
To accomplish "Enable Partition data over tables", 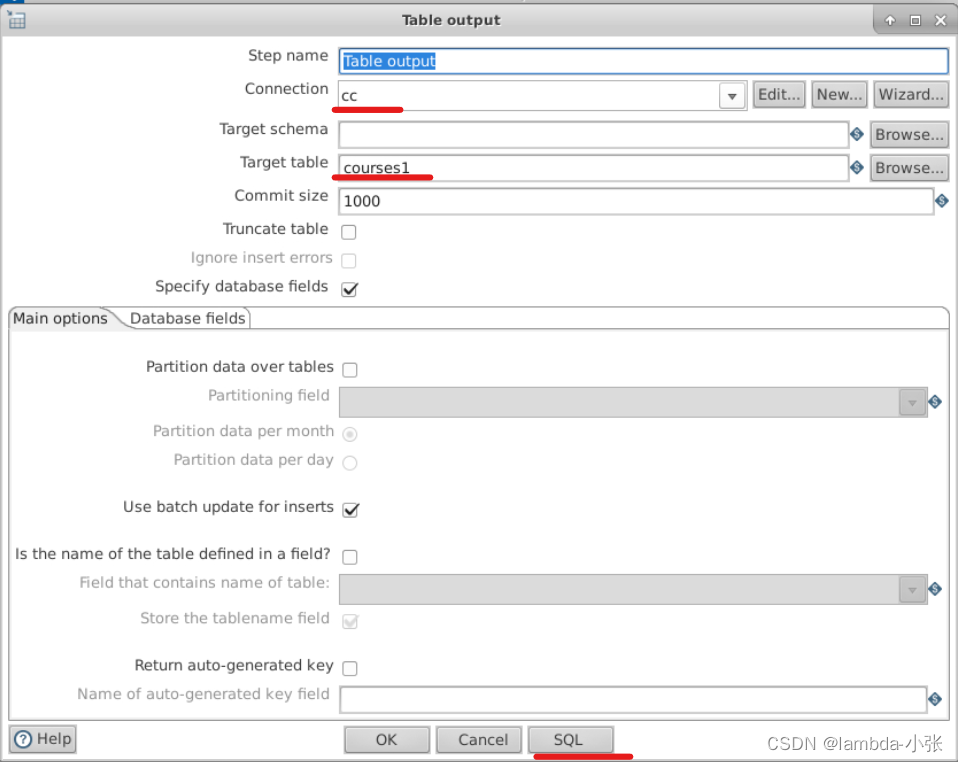I will point(350,369).
